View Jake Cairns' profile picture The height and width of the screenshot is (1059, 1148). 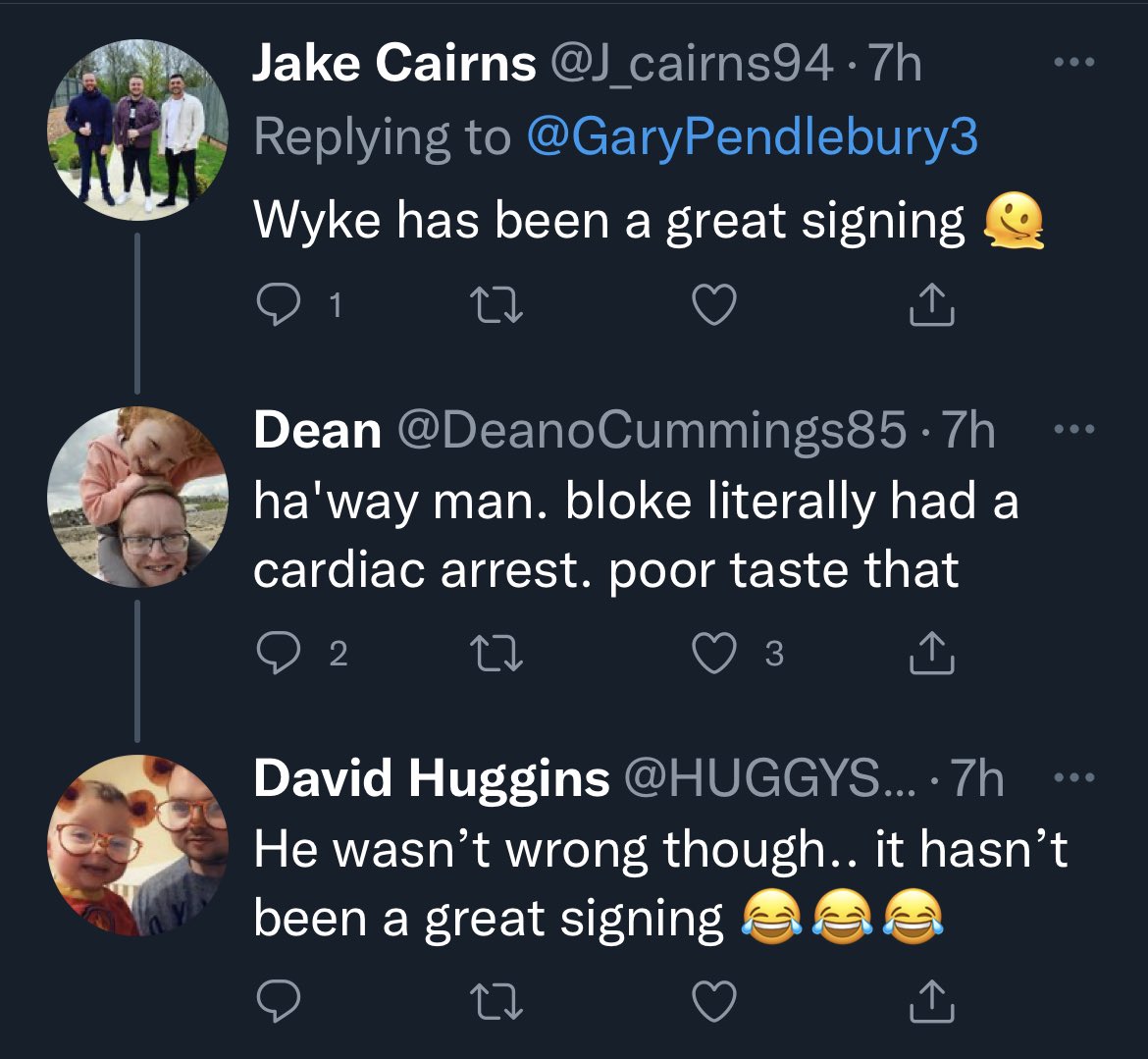(137, 130)
